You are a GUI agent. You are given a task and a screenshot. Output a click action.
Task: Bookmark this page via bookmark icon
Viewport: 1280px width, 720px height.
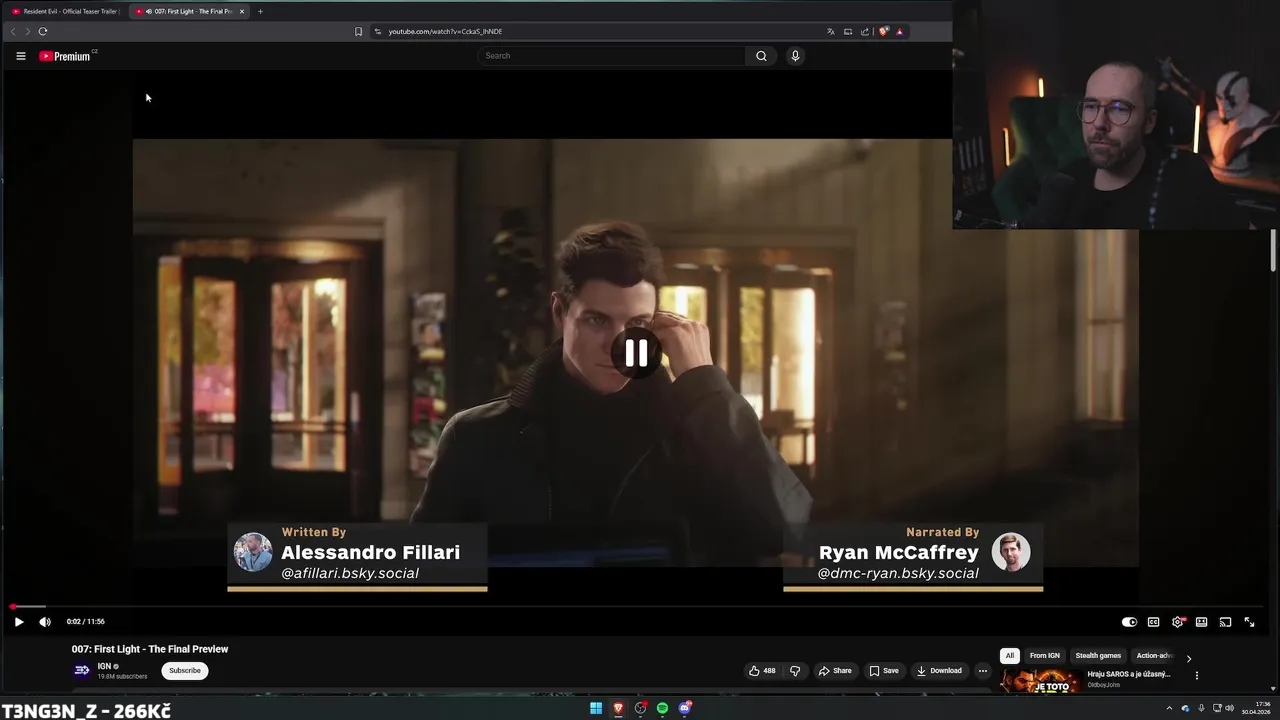click(x=358, y=31)
